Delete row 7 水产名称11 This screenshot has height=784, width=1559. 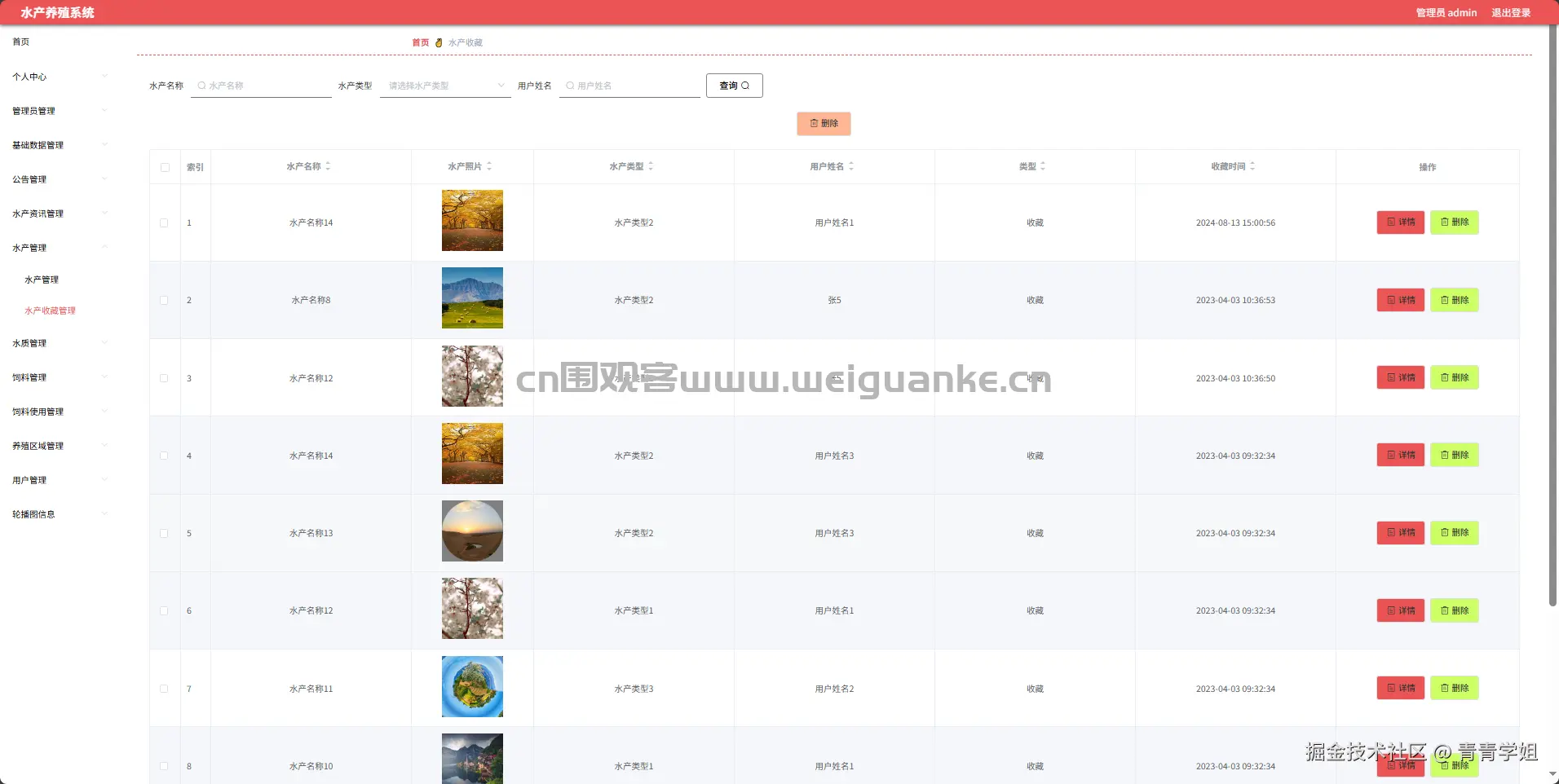[x=1454, y=688]
